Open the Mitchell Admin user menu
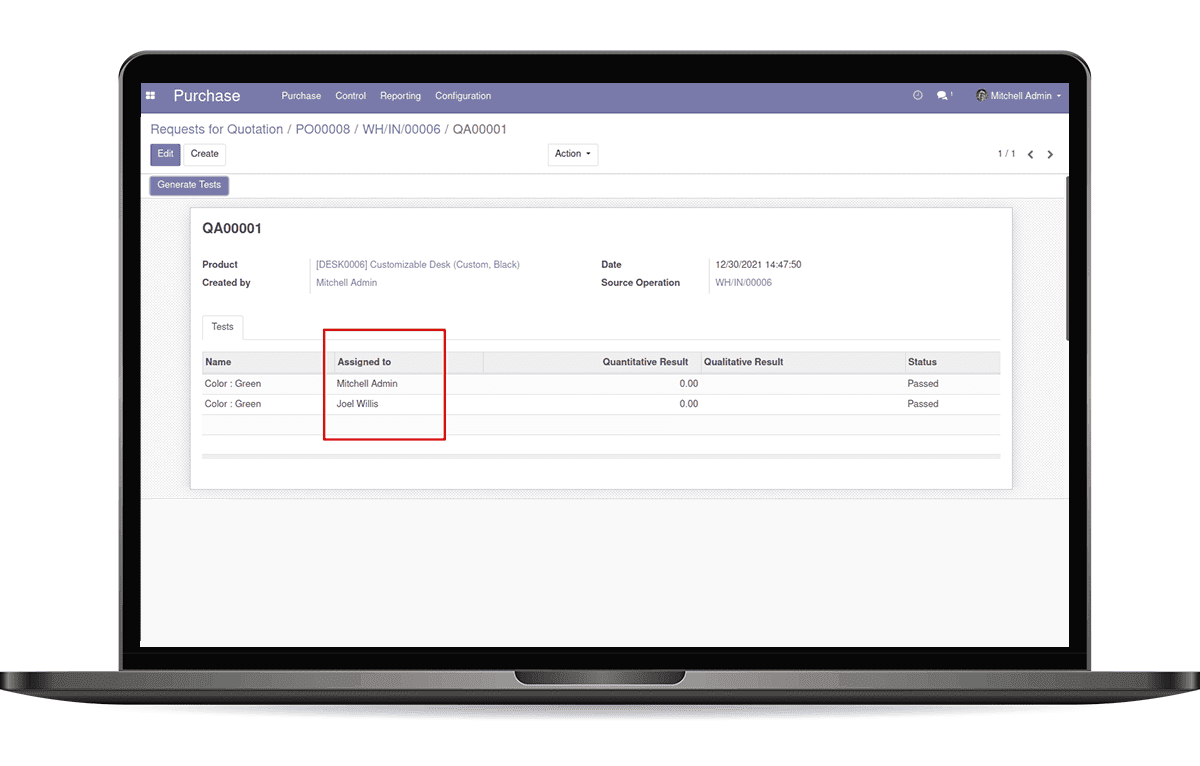 1019,96
